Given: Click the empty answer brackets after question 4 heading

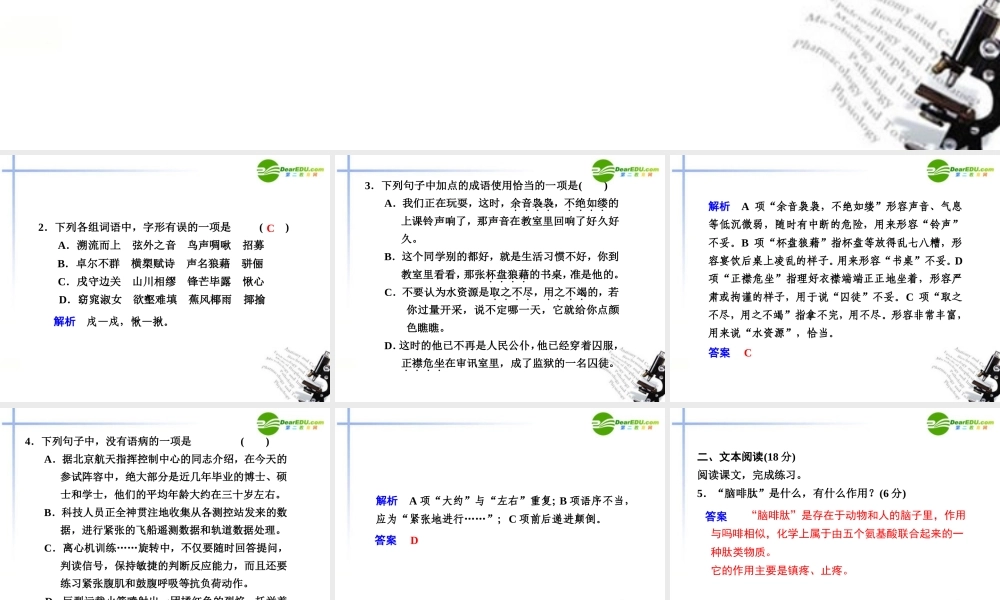Looking at the screenshot, I should click(x=255, y=441).
